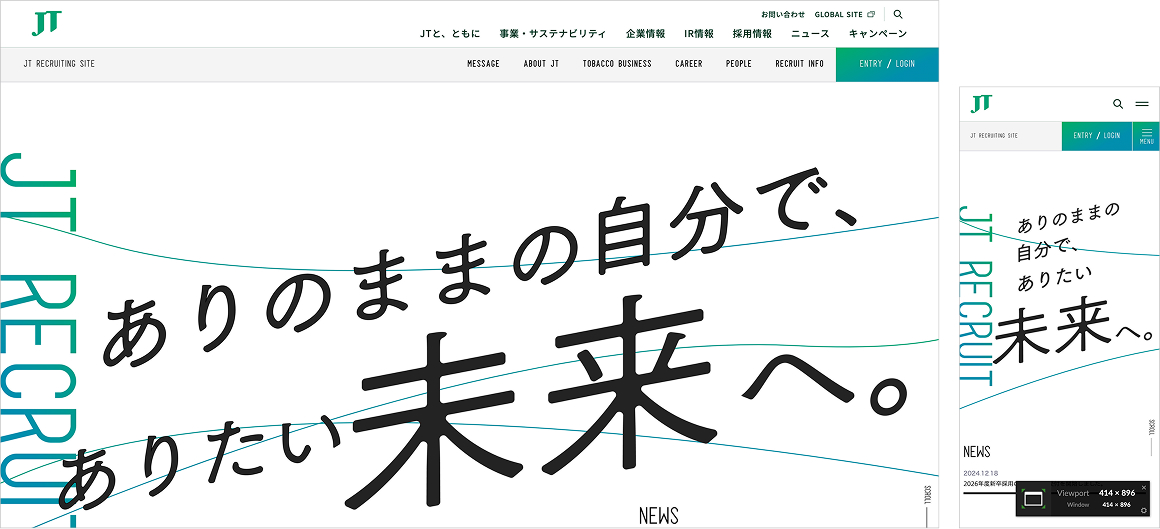Open IR情報 menu item
The image size is (1160, 529).
pyautogui.click(x=699, y=33)
